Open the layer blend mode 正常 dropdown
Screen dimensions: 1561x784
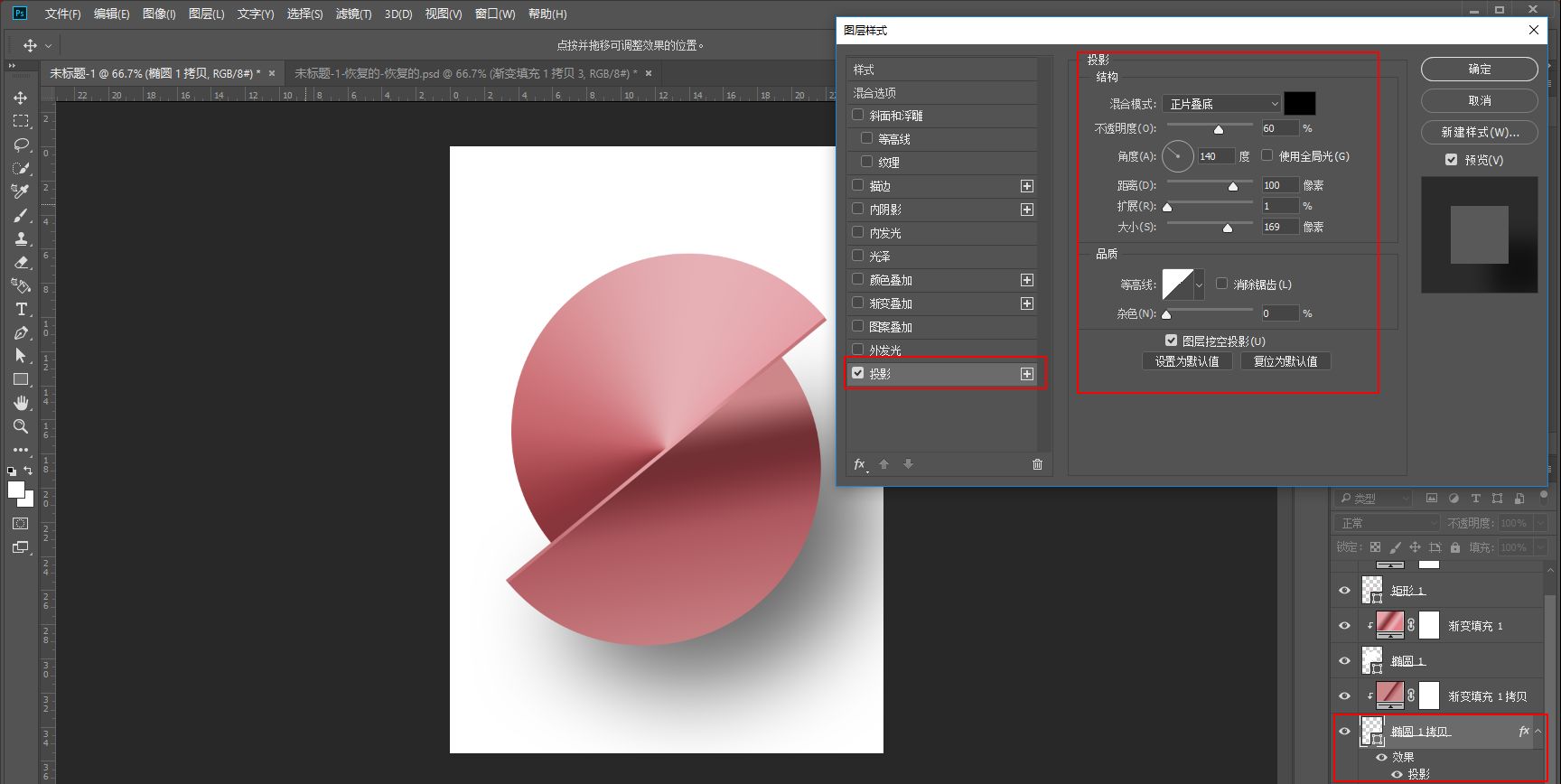(1387, 523)
